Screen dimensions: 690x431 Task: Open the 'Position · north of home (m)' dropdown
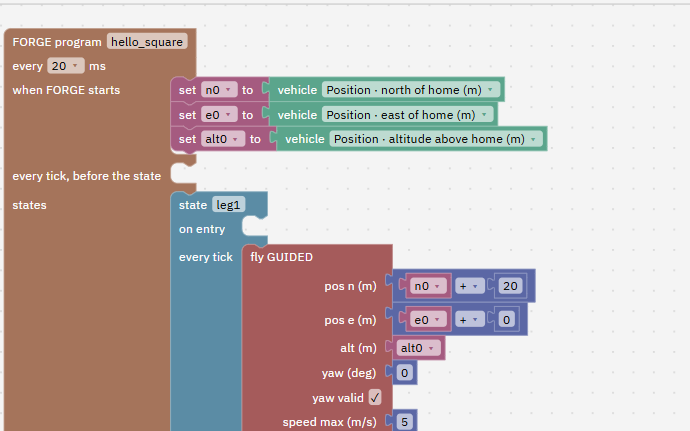tap(411, 90)
